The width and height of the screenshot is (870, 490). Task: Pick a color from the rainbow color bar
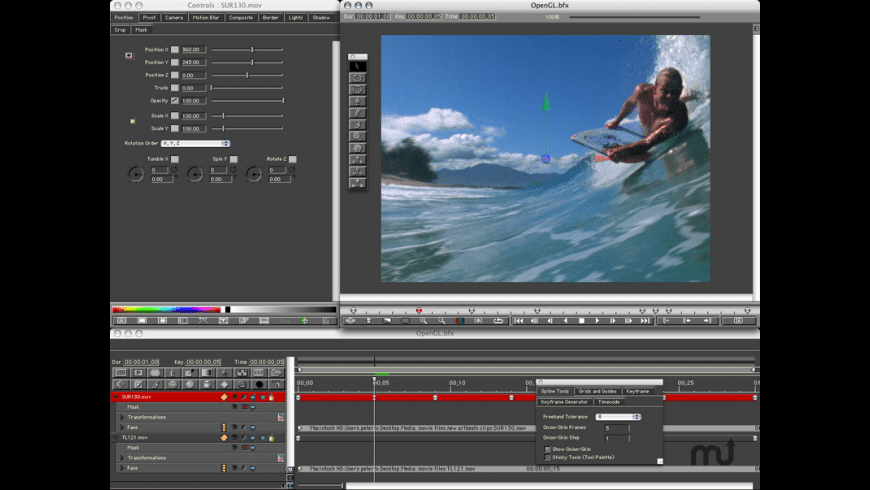pos(166,310)
